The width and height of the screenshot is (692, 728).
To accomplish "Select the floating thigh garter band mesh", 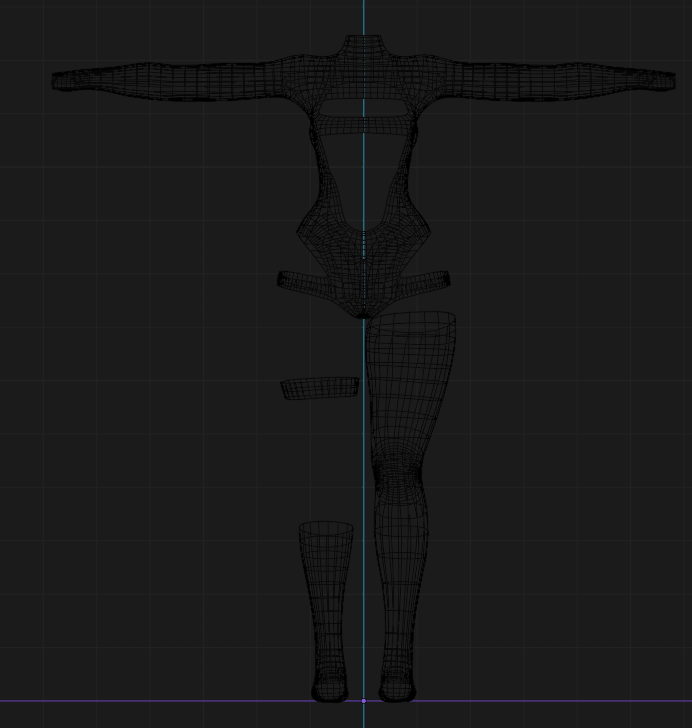I will point(320,389).
